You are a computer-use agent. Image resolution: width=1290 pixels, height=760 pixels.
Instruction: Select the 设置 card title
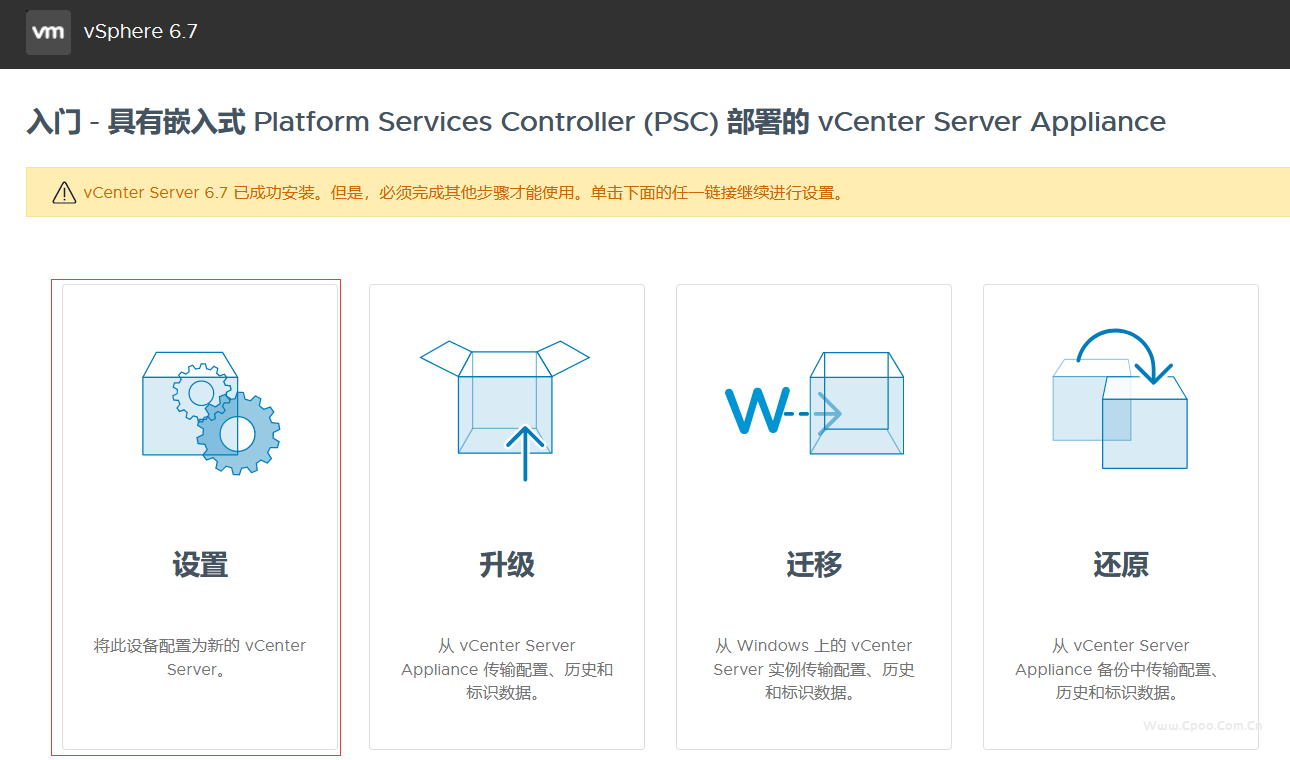[x=200, y=565]
